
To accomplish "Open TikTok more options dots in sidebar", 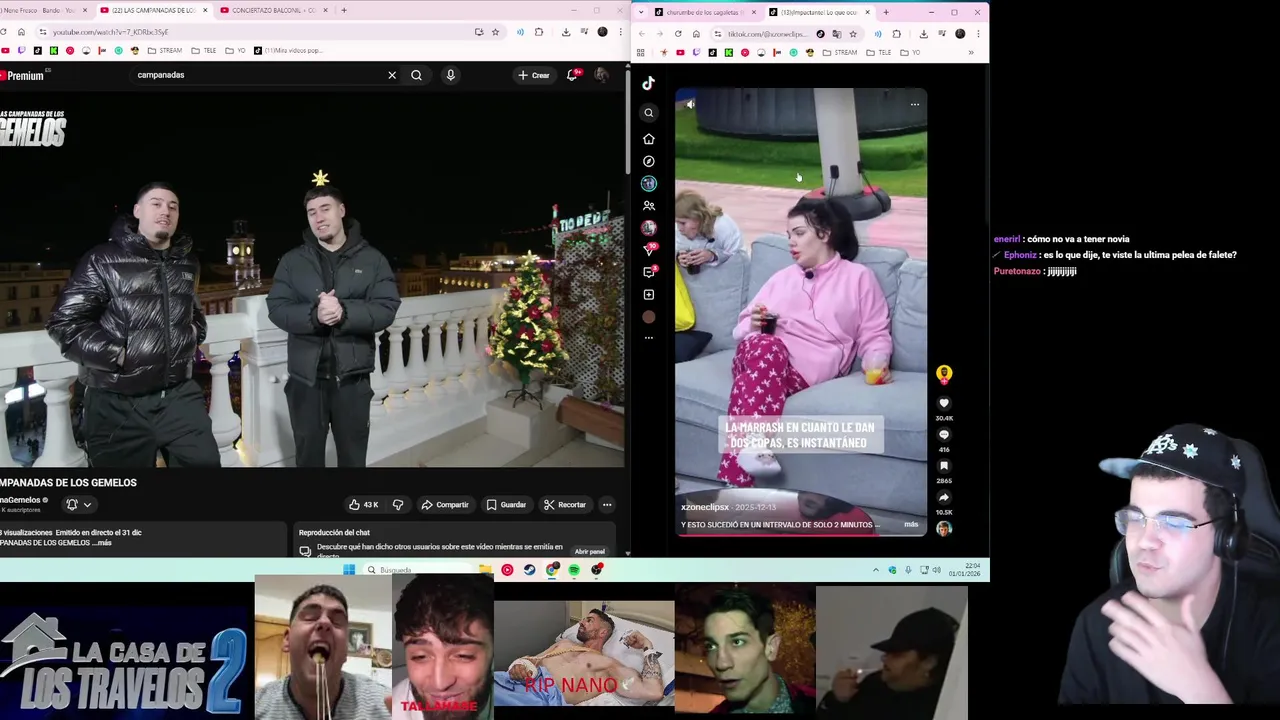I will [x=648, y=338].
